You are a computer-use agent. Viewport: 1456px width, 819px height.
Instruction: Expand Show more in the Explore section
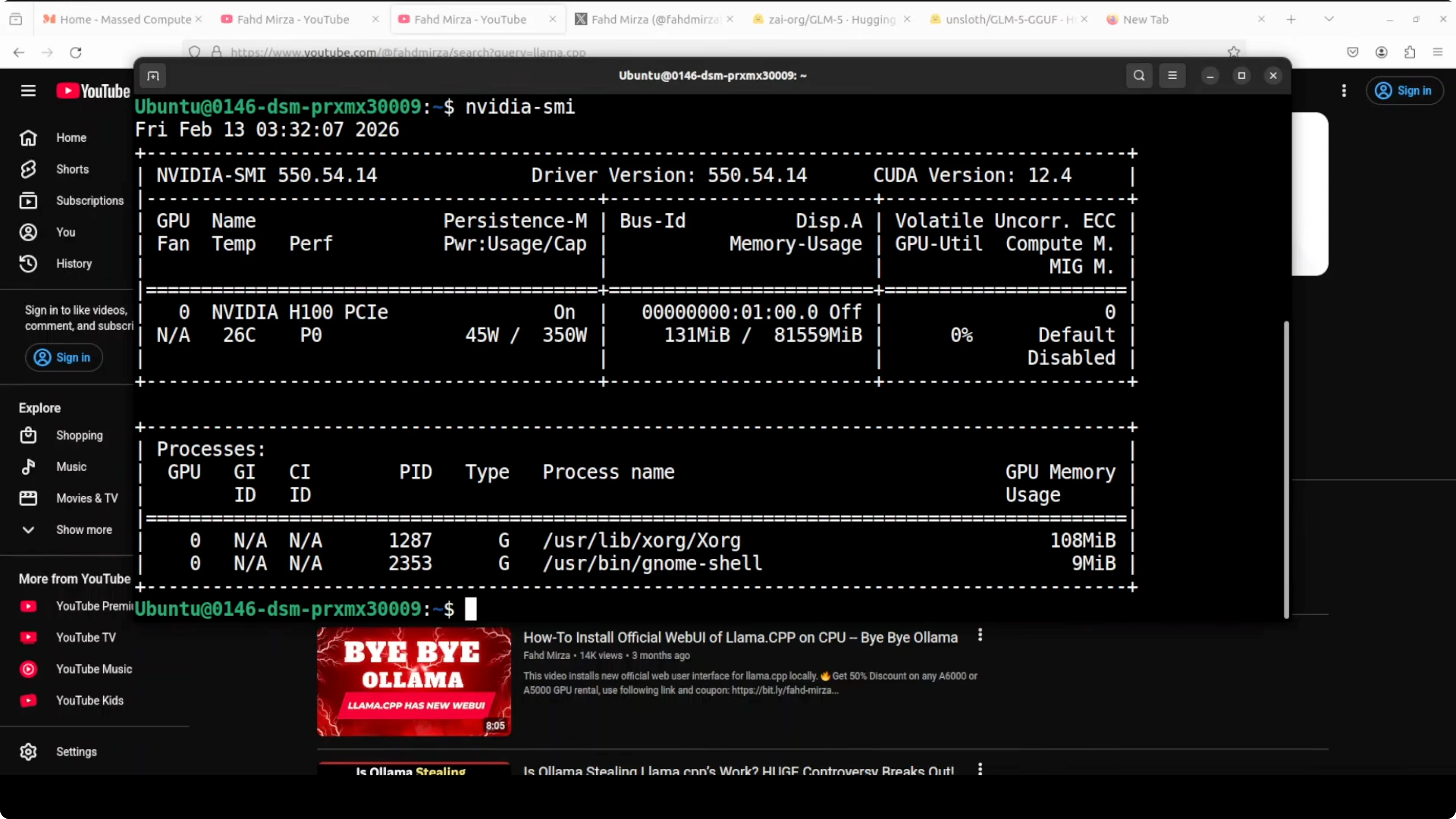point(83,530)
